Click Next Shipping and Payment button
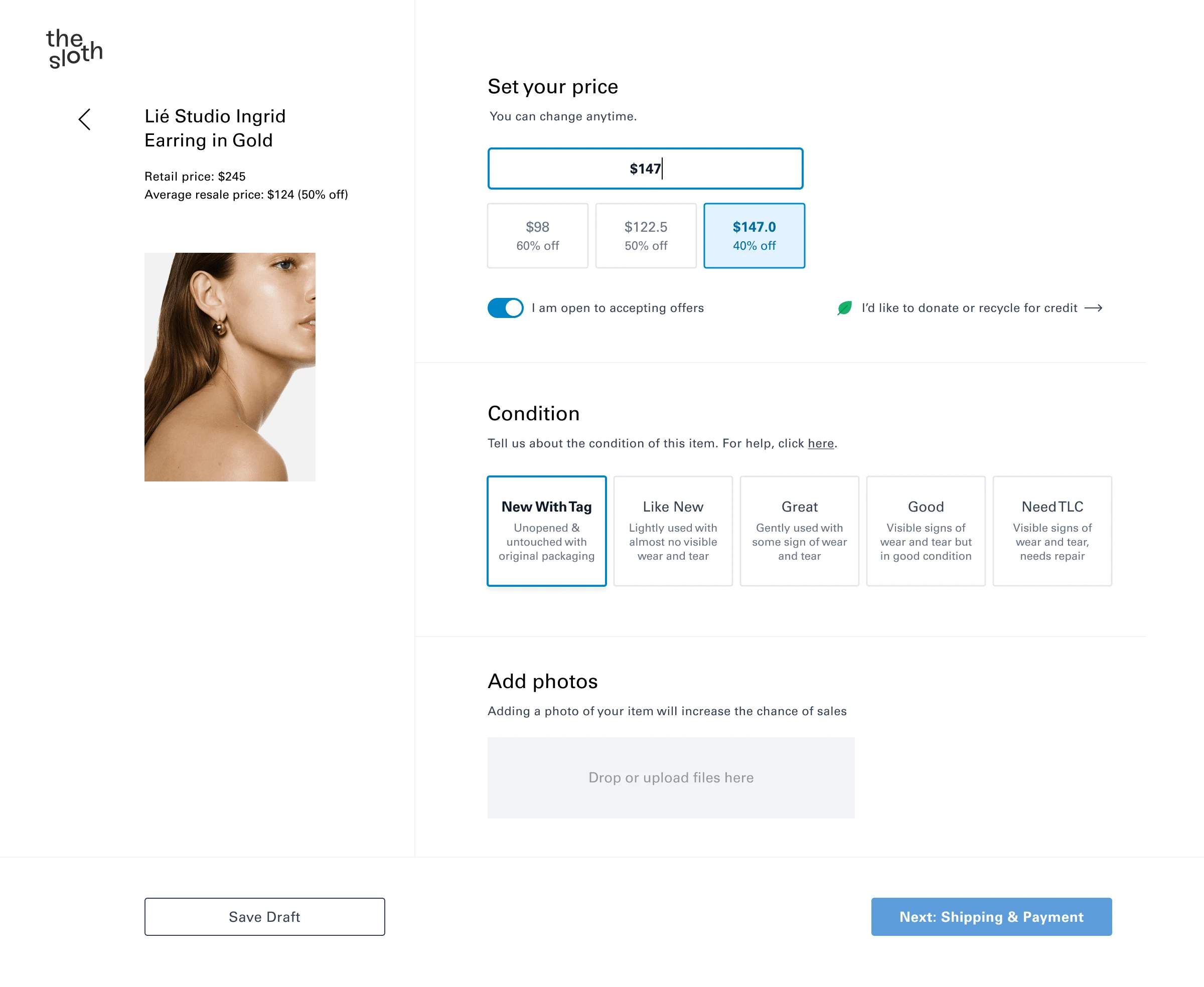The image size is (1204, 987). point(992,916)
